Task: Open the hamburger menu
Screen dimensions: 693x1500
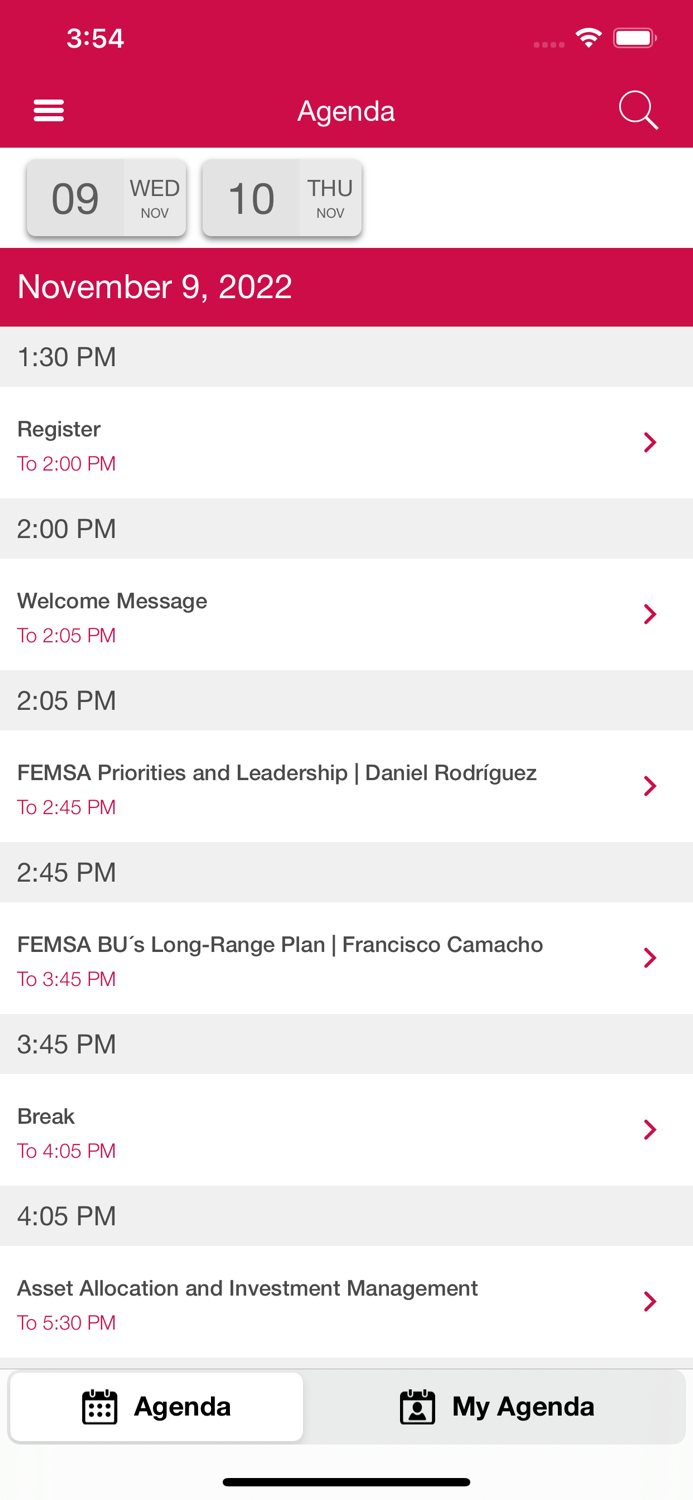Action: [48, 110]
